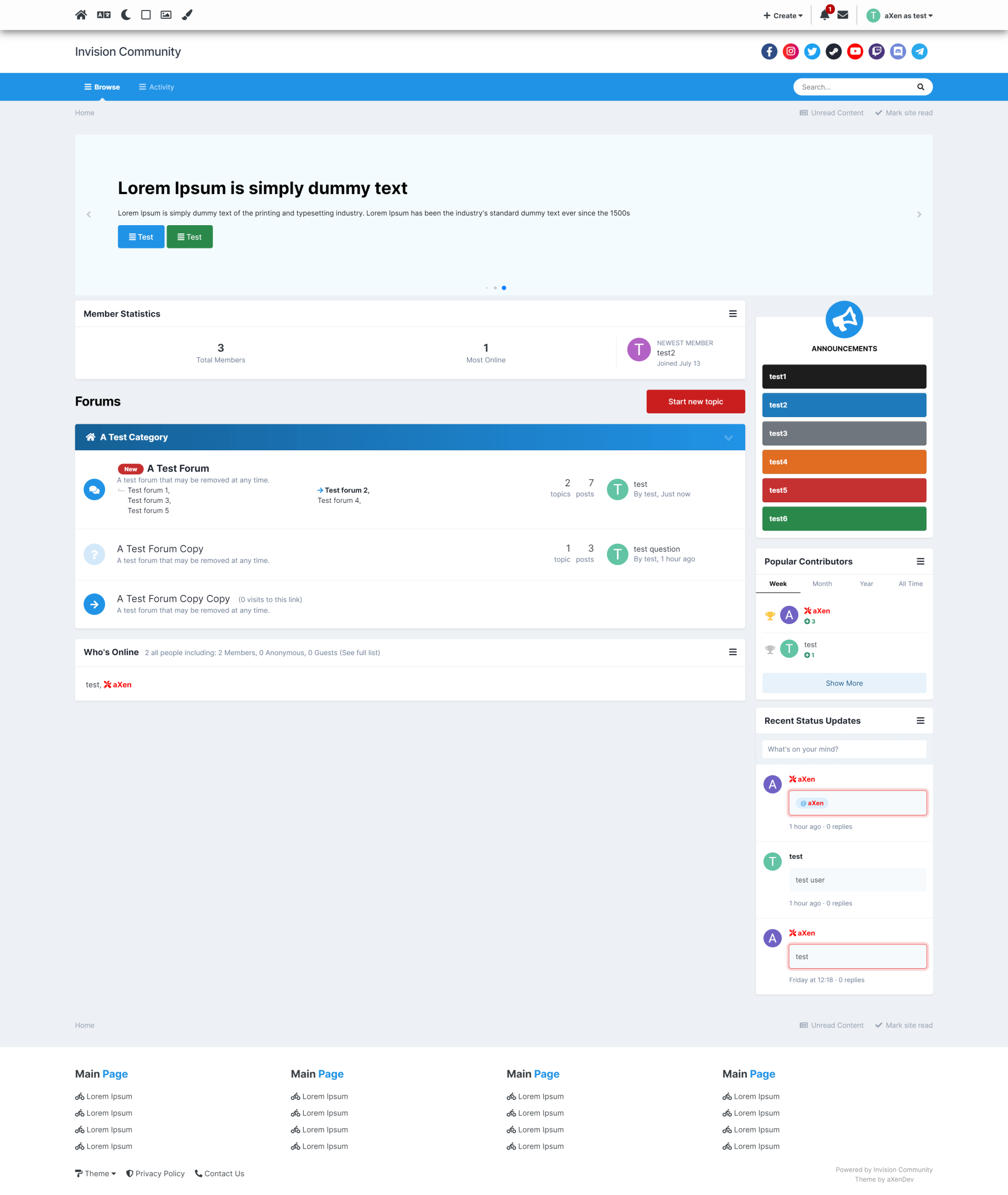The image size is (1008, 1195).
Task: Open the messages envelope inbox
Action: pyautogui.click(x=843, y=15)
